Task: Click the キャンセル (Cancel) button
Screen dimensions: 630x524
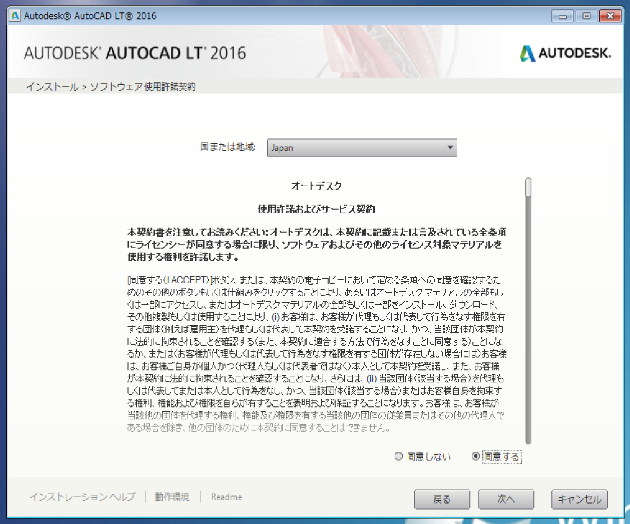Action: click(579, 499)
